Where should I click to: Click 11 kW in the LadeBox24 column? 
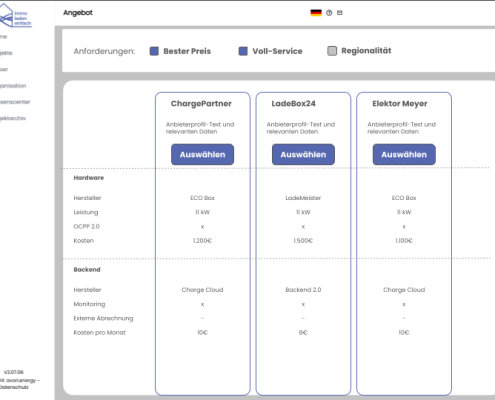click(x=303, y=212)
